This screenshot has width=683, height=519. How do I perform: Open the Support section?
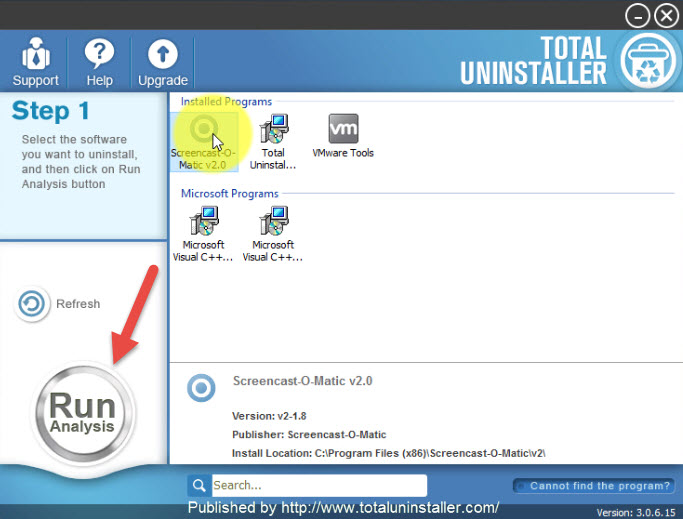tap(36, 62)
